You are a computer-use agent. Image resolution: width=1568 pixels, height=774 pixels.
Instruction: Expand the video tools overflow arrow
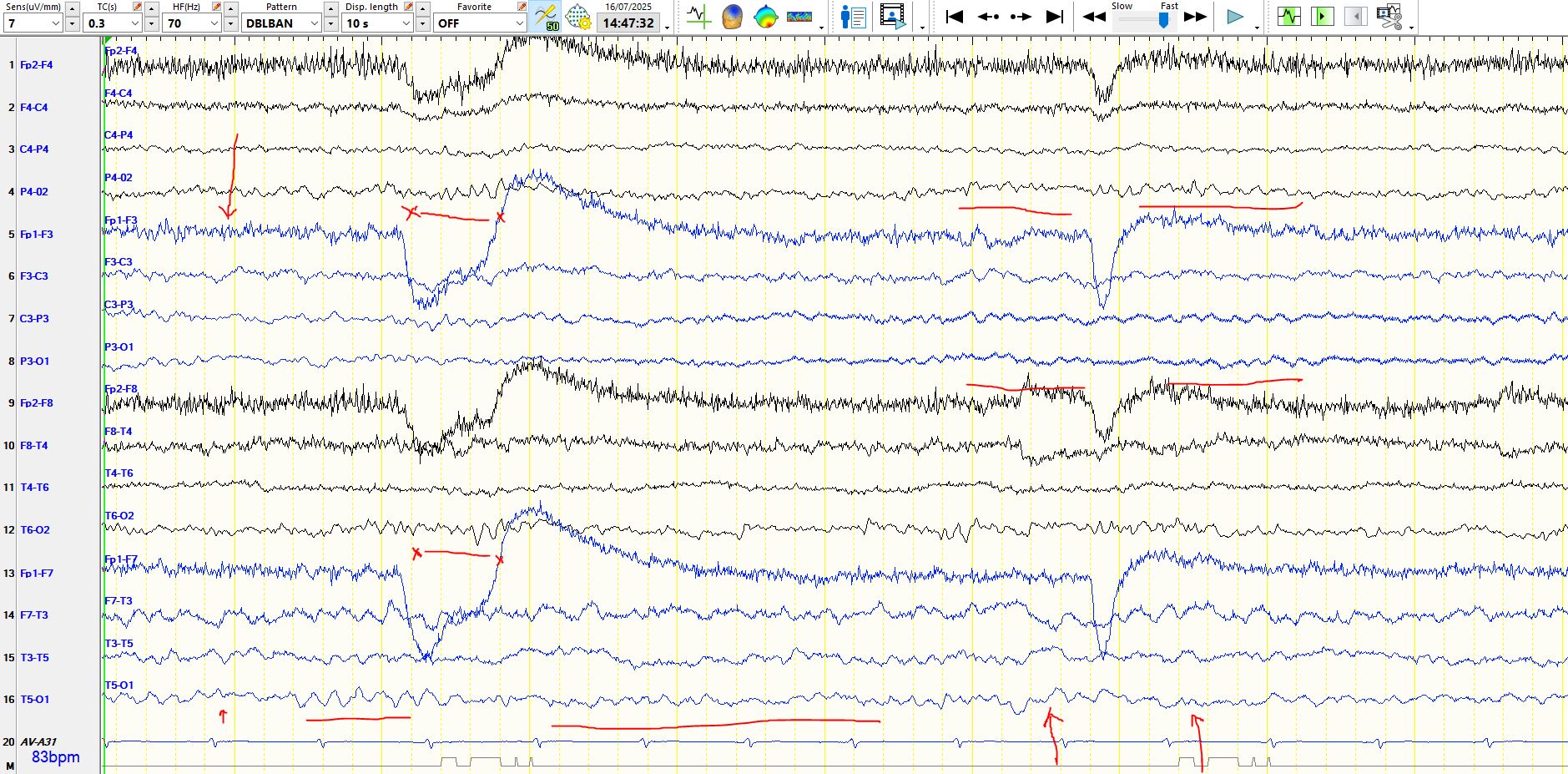click(921, 27)
